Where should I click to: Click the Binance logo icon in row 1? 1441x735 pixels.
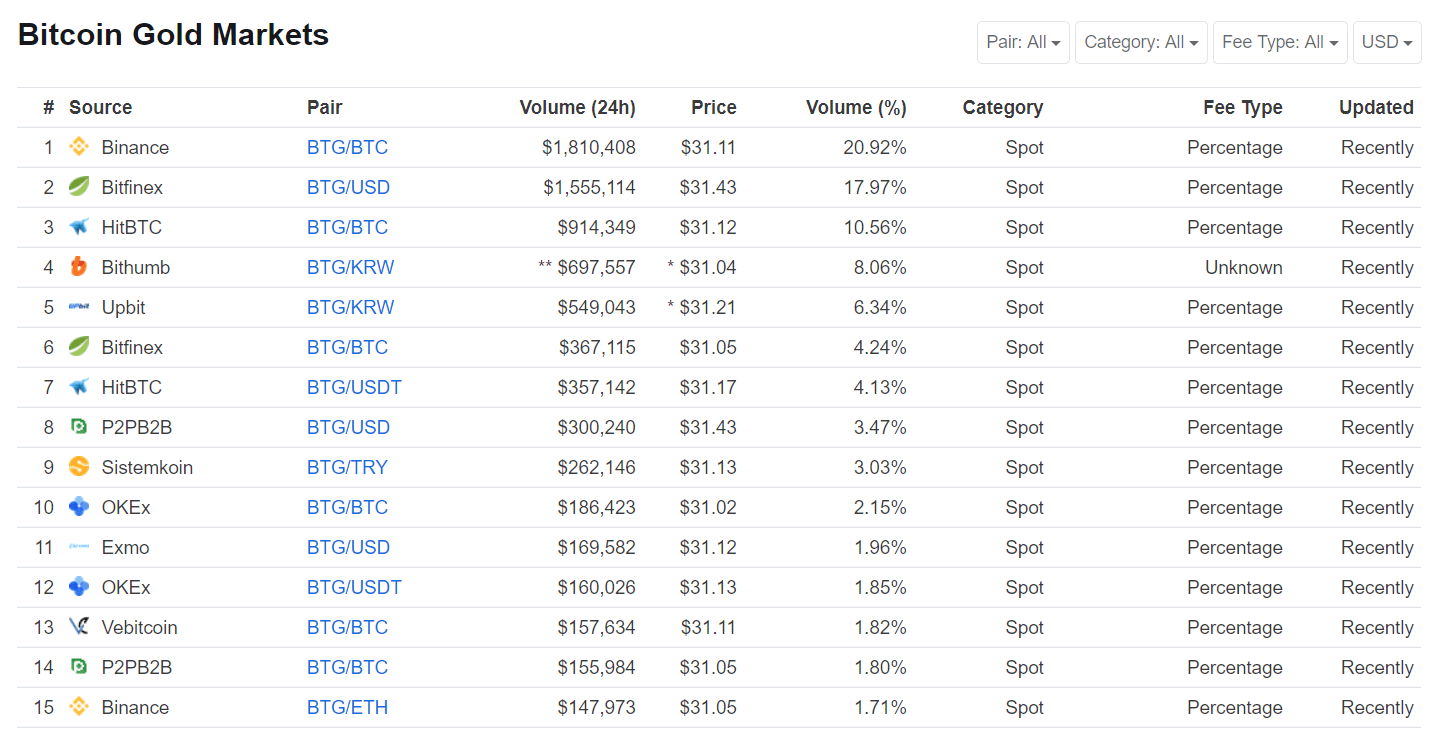point(79,147)
